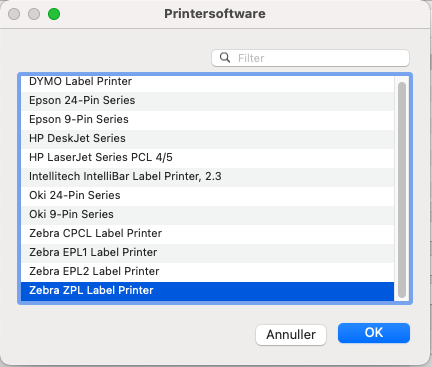Pick Zebra EPL1 Label Printer
Screen dimensions: 432x367
pyautogui.click(x=207, y=252)
